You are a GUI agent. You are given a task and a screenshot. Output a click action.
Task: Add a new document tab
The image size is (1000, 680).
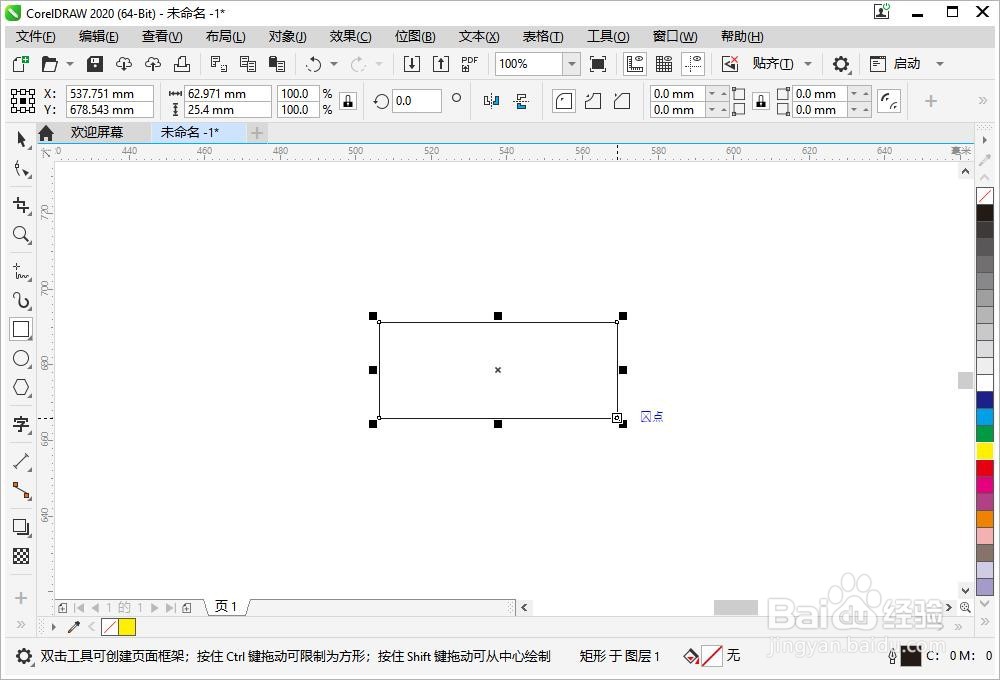257,133
